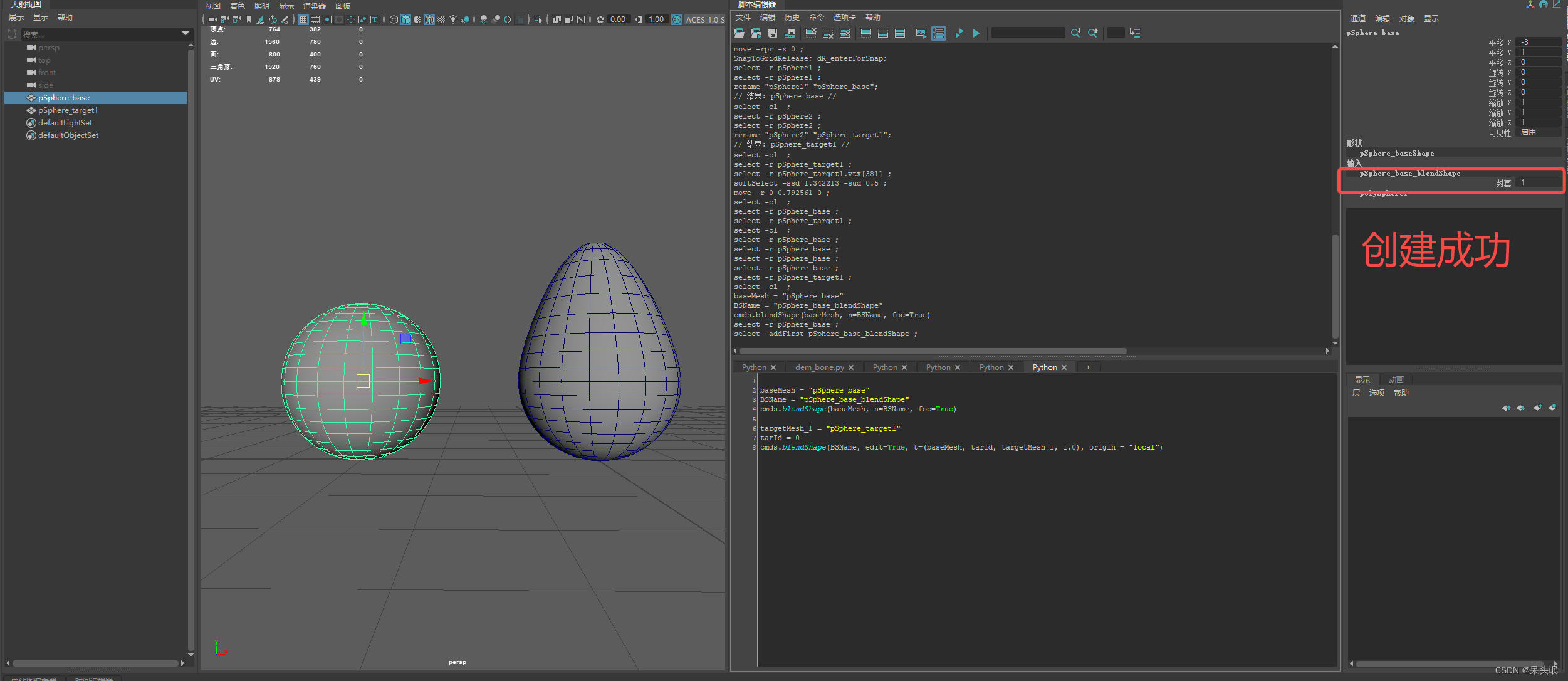Screen dimensions: 1568x681
Task: Click the Script Editor search input field
Action: (1028, 33)
